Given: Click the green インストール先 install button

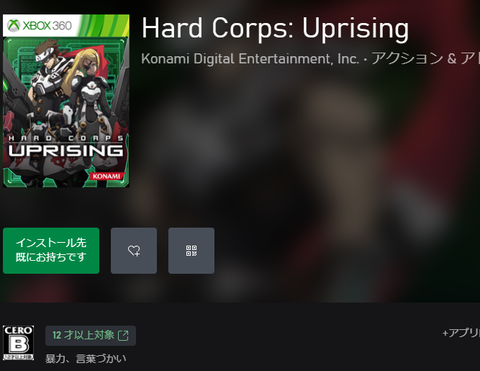Looking at the screenshot, I should click(51, 251).
